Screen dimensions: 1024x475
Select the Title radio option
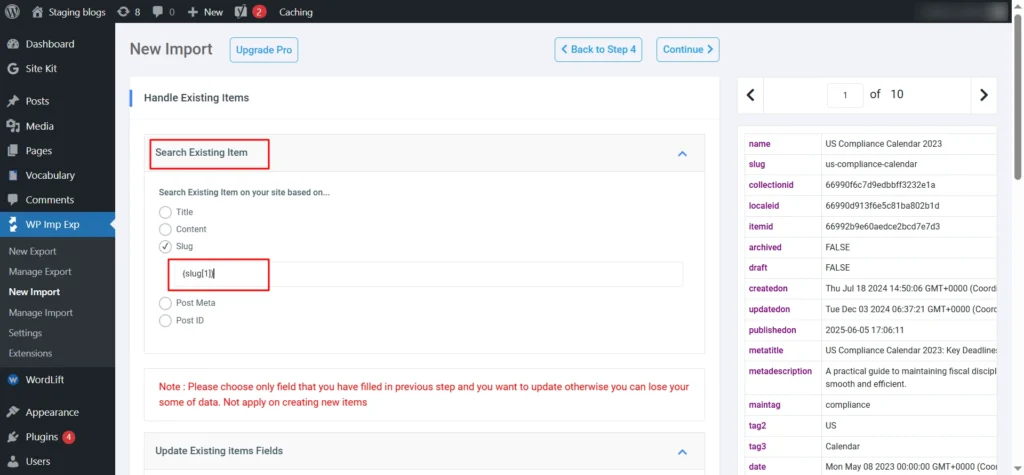tap(165, 212)
